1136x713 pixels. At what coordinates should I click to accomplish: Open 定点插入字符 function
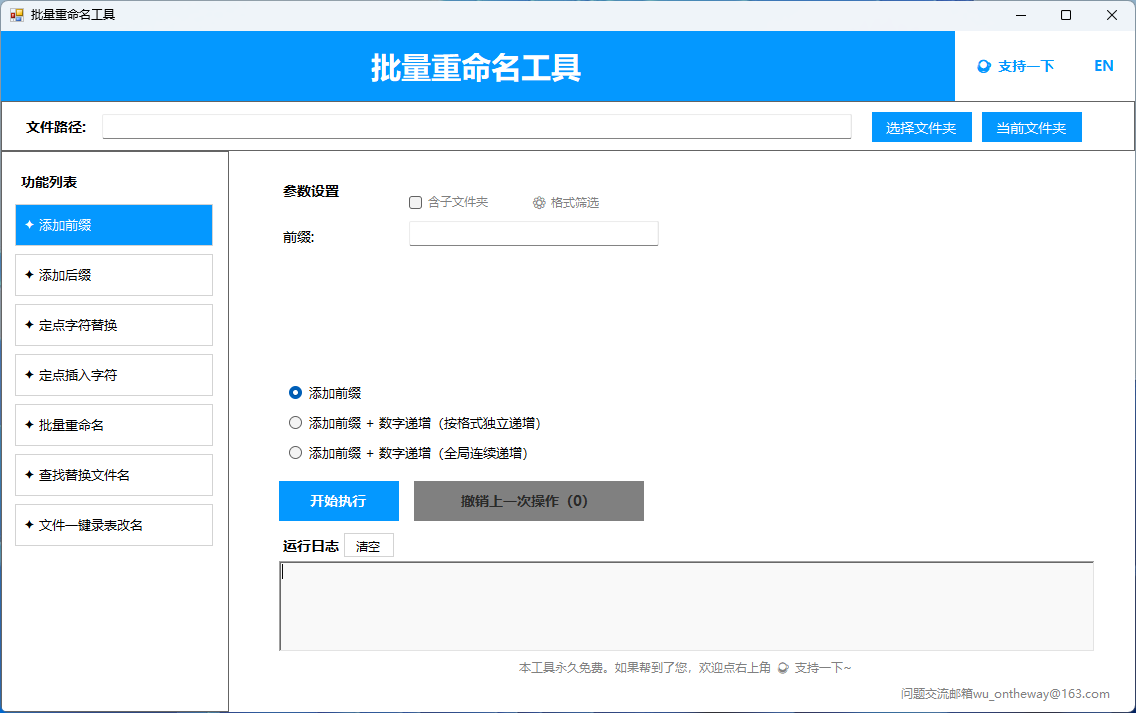[x=114, y=375]
